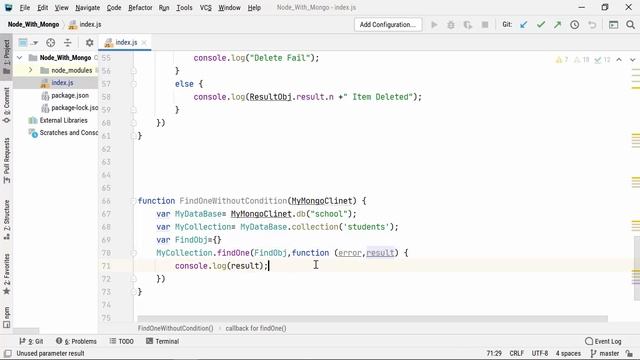
Task: Open the Event Log
Action: (x=603, y=341)
